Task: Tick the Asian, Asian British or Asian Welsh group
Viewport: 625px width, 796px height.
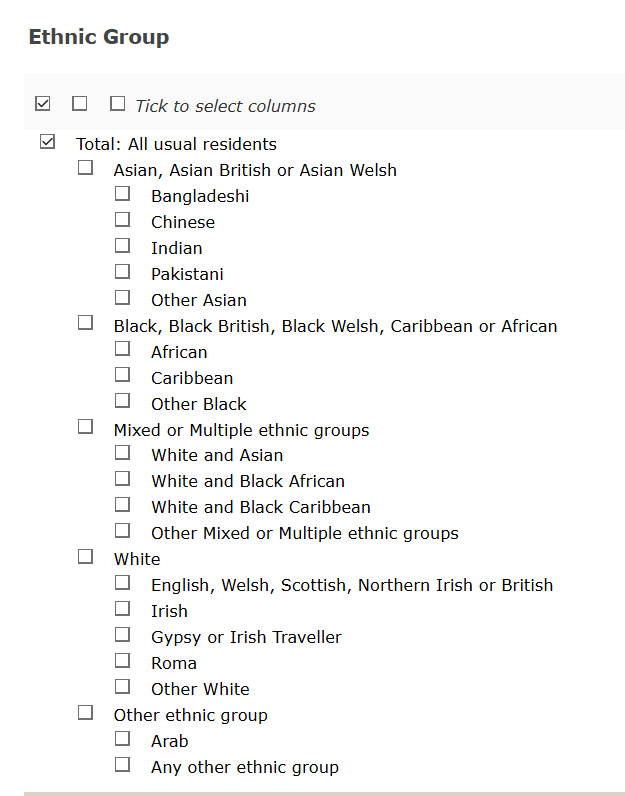Action: (x=85, y=168)
